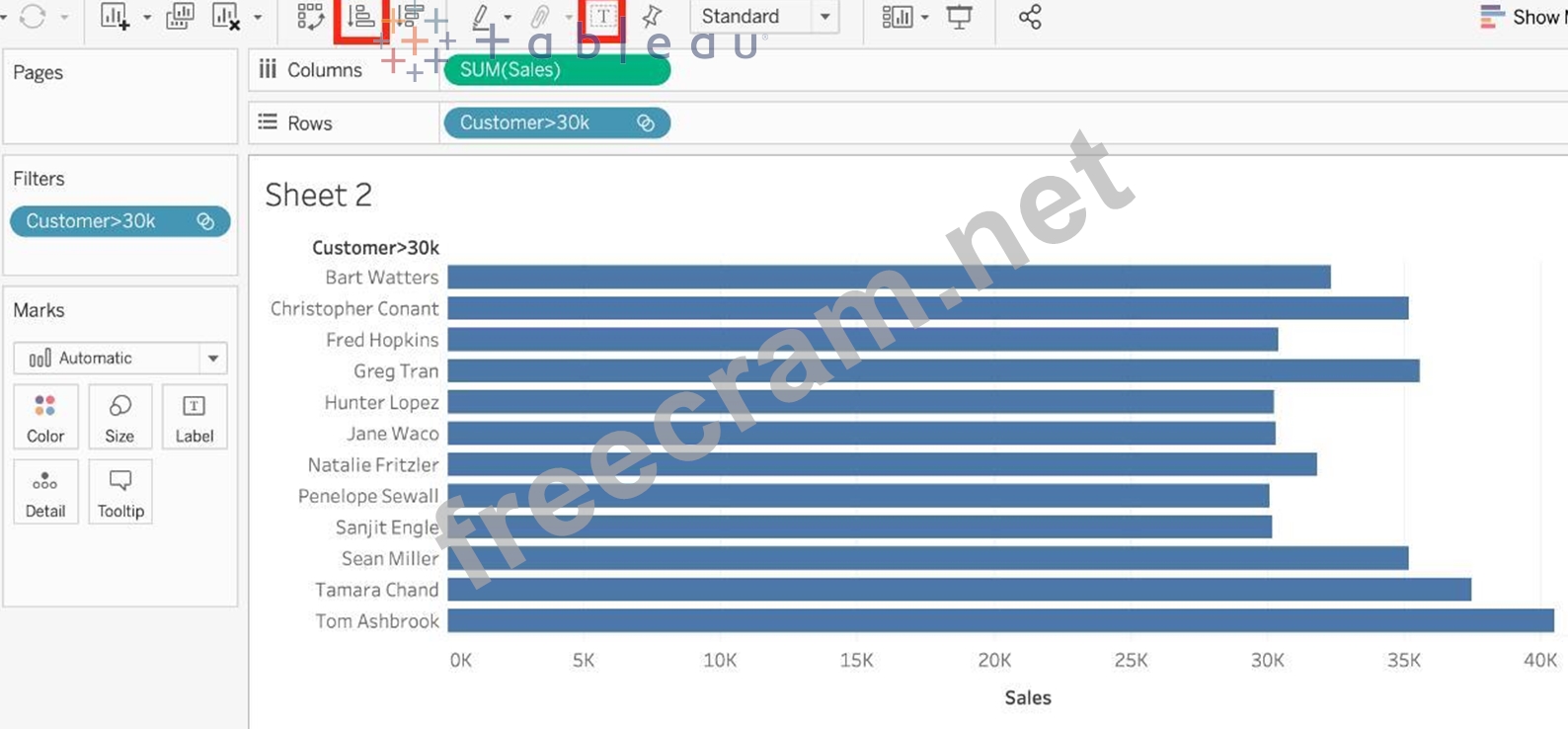Click the Highlight pen icon
1568x729 pixels.
[x=481, y=17]
